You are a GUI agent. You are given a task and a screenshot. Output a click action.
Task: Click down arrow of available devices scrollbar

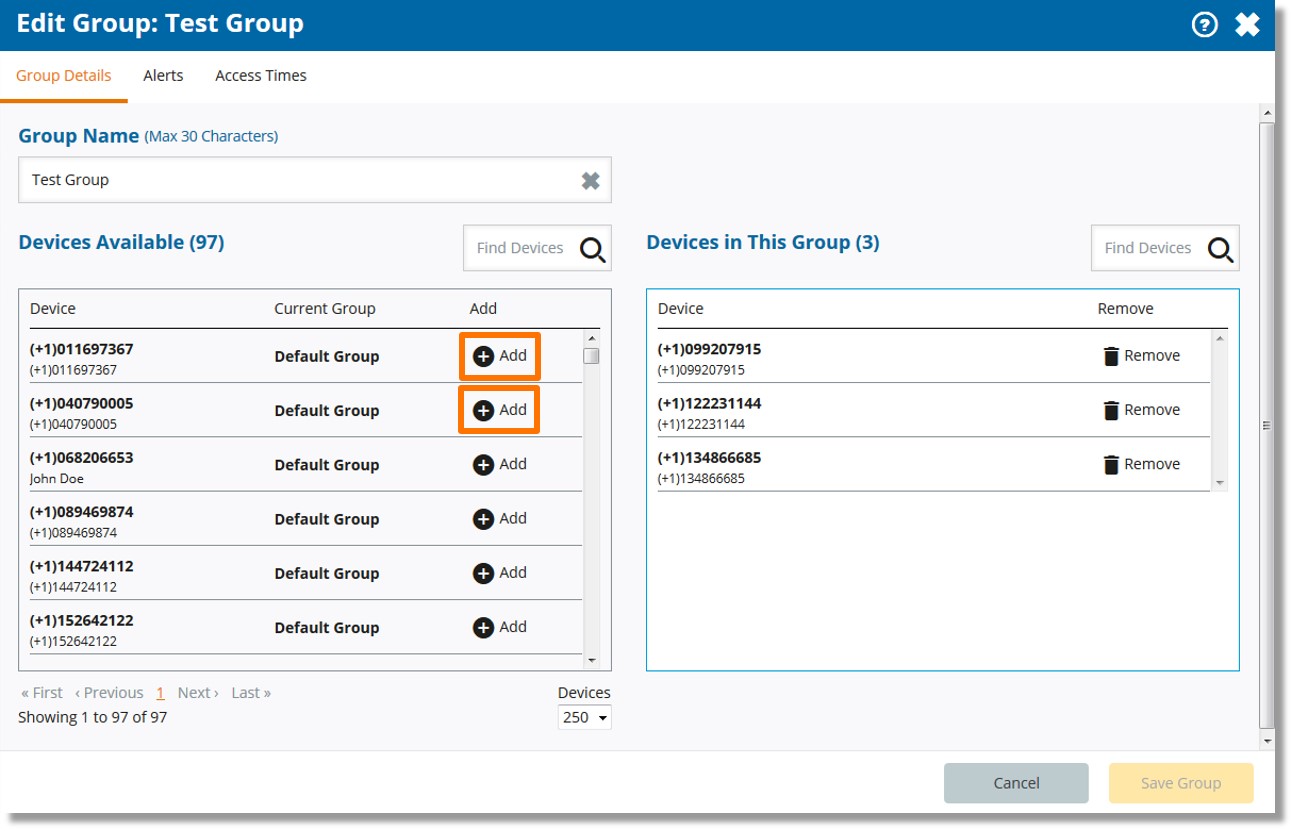point(591,660)
